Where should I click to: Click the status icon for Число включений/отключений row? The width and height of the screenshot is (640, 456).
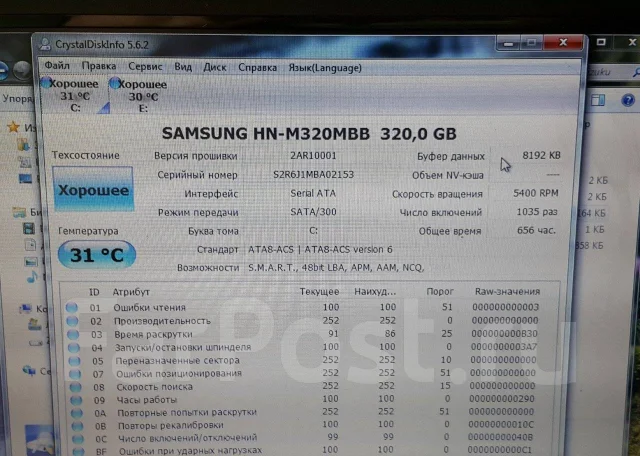click(x=78, y=438)
